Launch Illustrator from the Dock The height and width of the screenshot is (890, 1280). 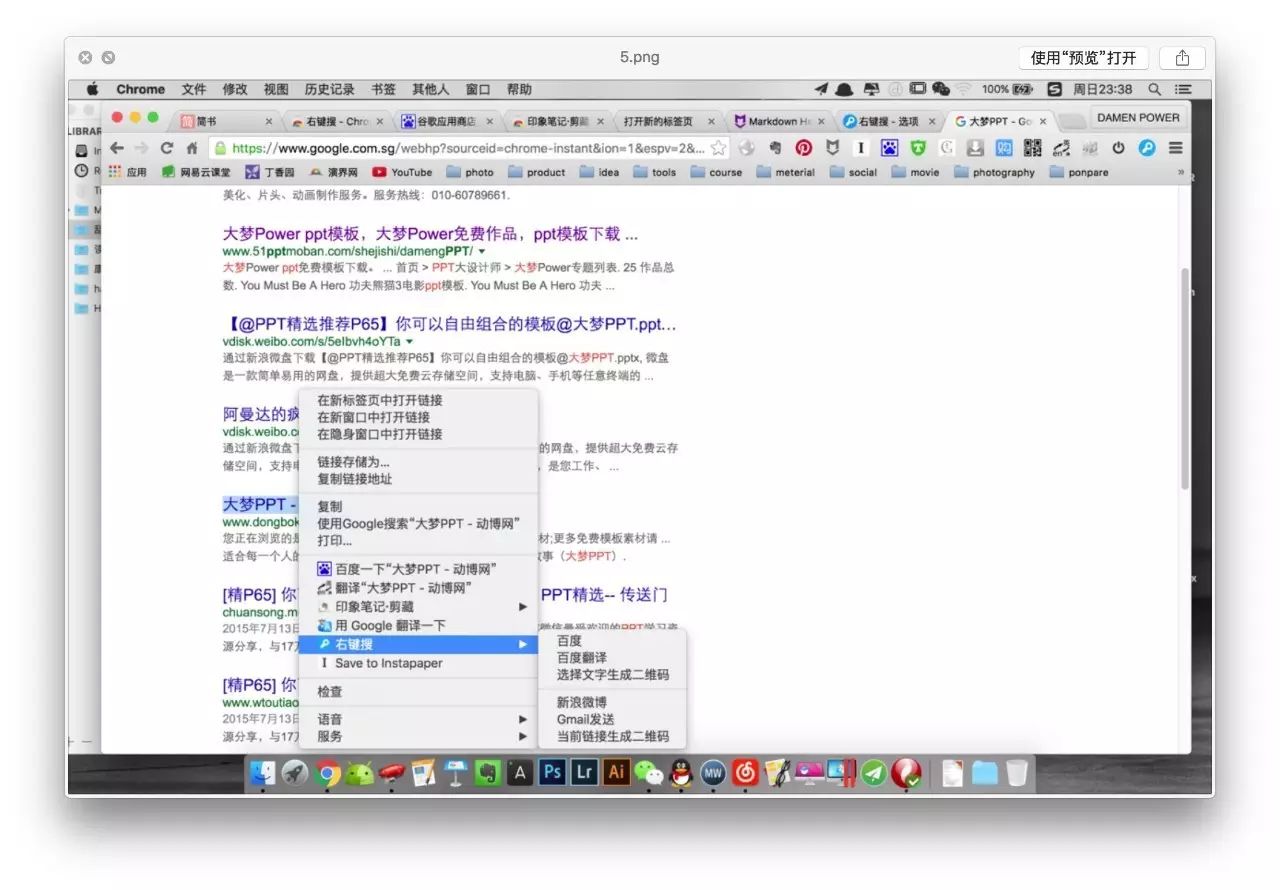click(617, 772)
